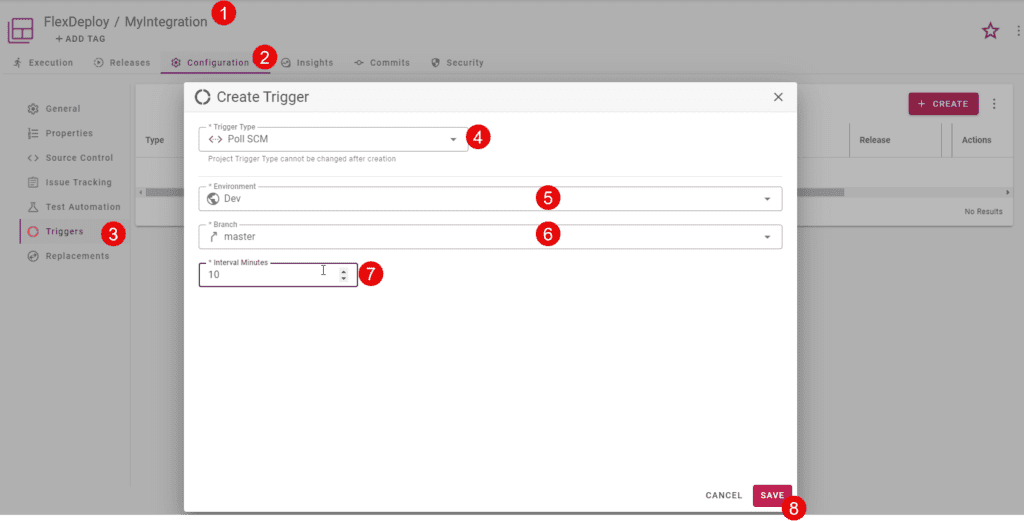This screenshot has height=521, width=1024.
Task: Click the Type column header
Action: pyautogui.click(x=155, y=140)
